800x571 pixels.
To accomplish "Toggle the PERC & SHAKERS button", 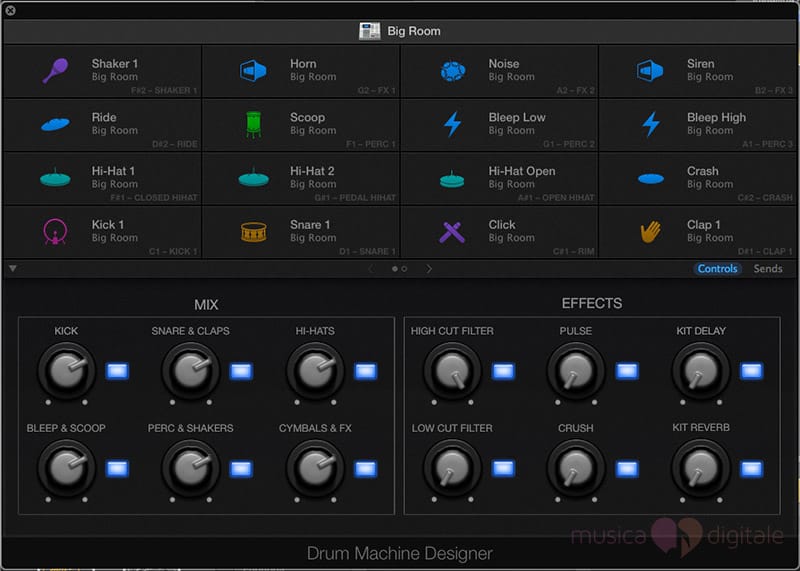I will click(241, 468).
